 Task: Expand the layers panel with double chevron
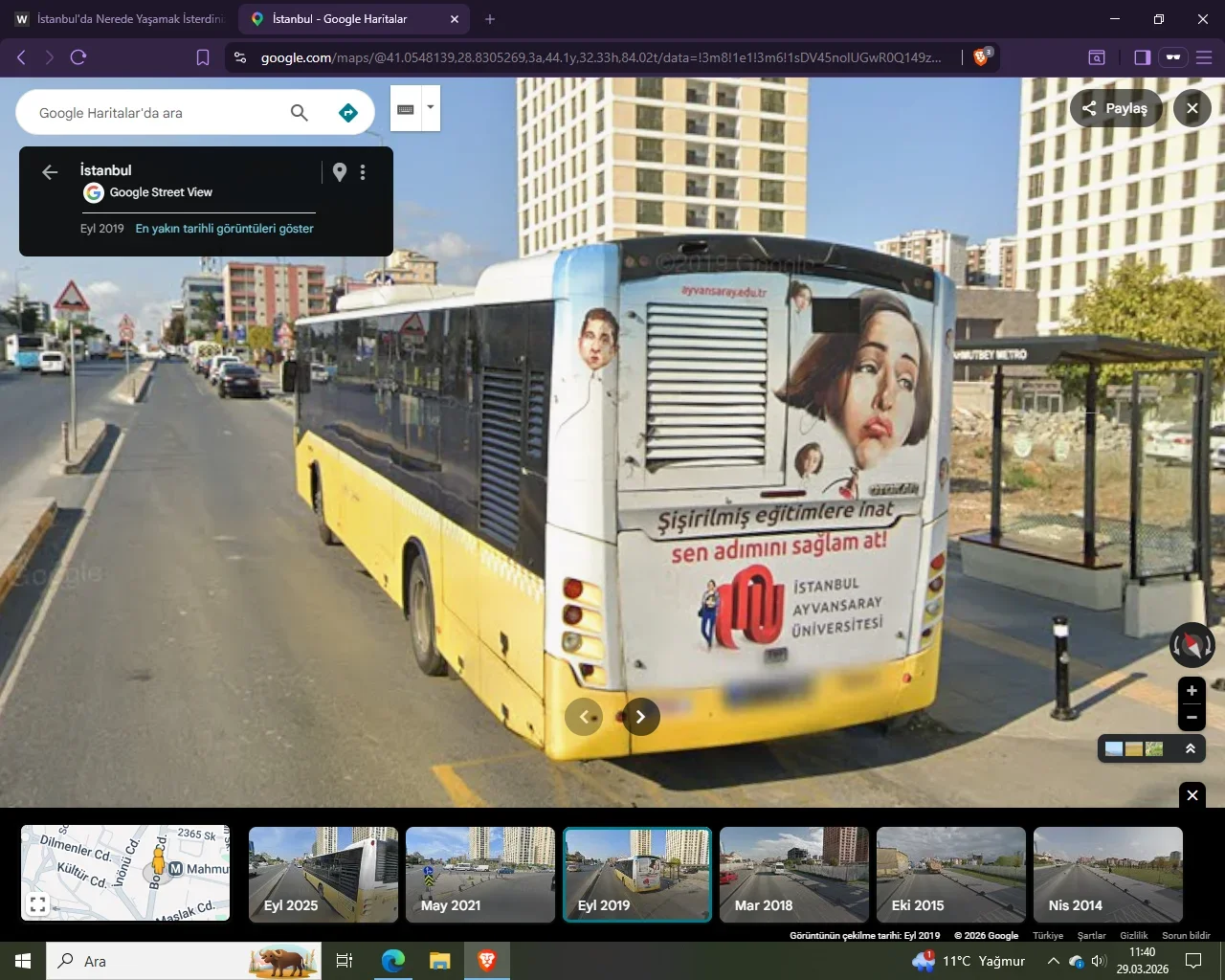[x=1191, y=748]
